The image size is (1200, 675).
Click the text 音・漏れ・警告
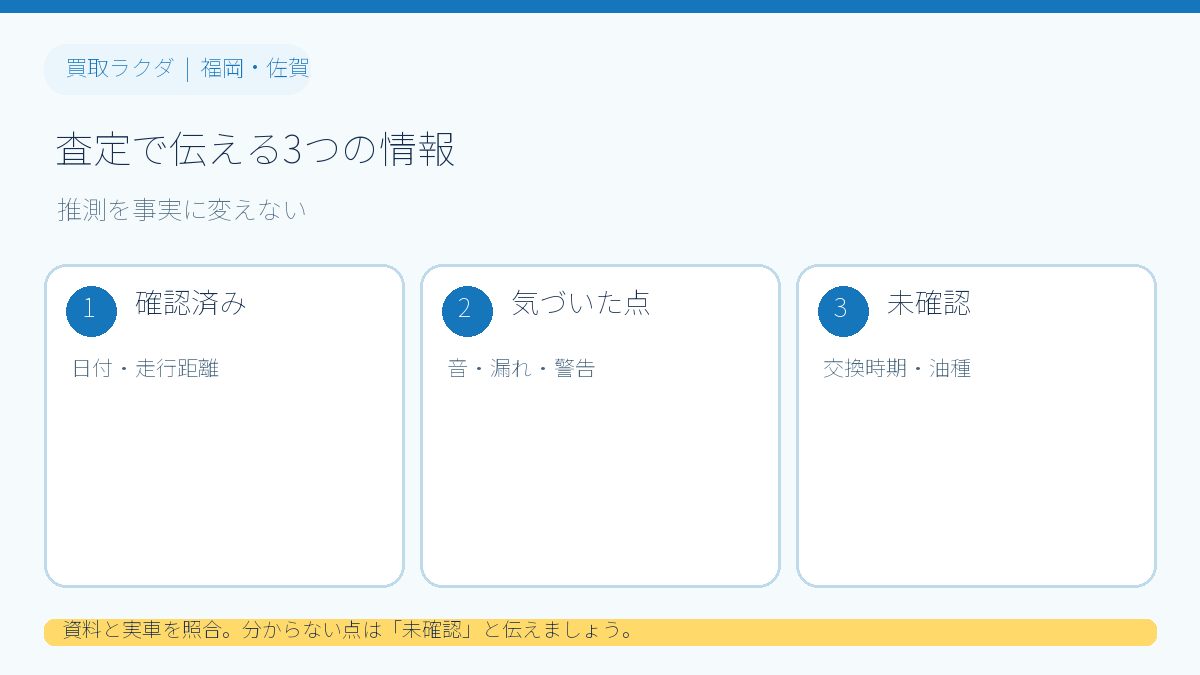[522, 368]
